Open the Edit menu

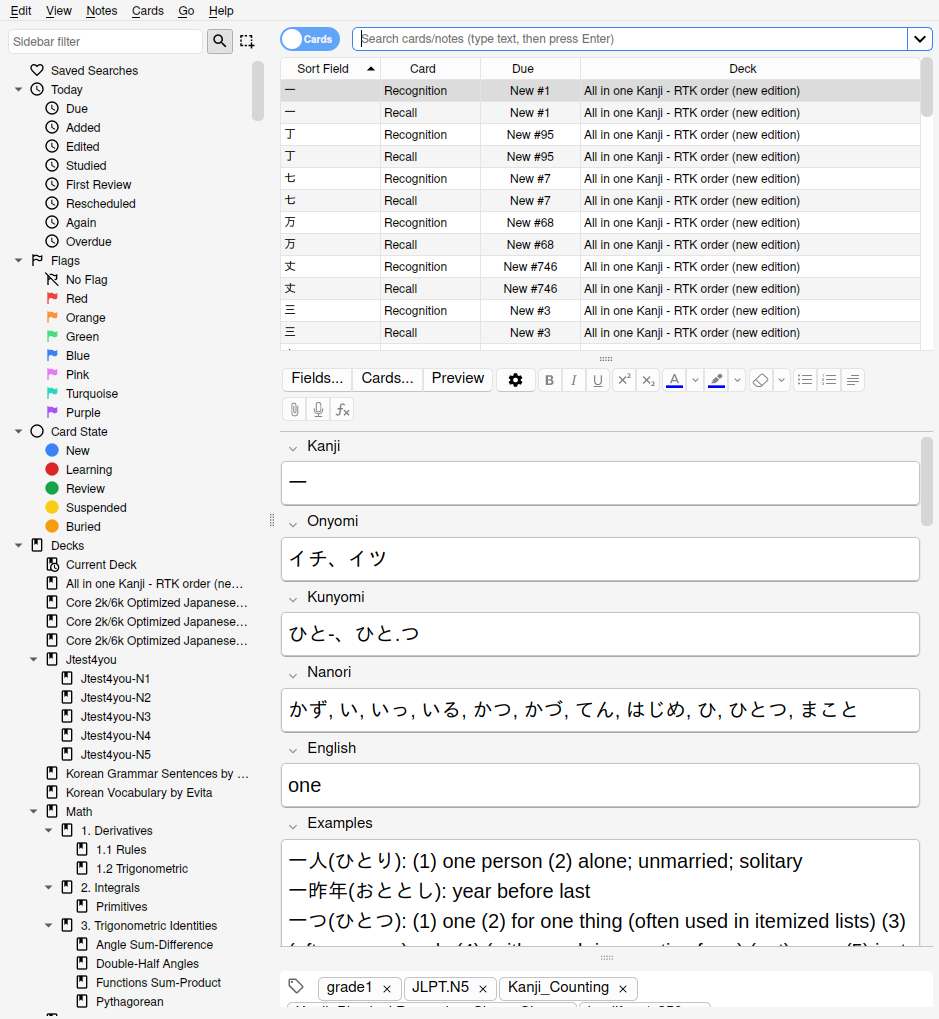click(x=21, y=11)
